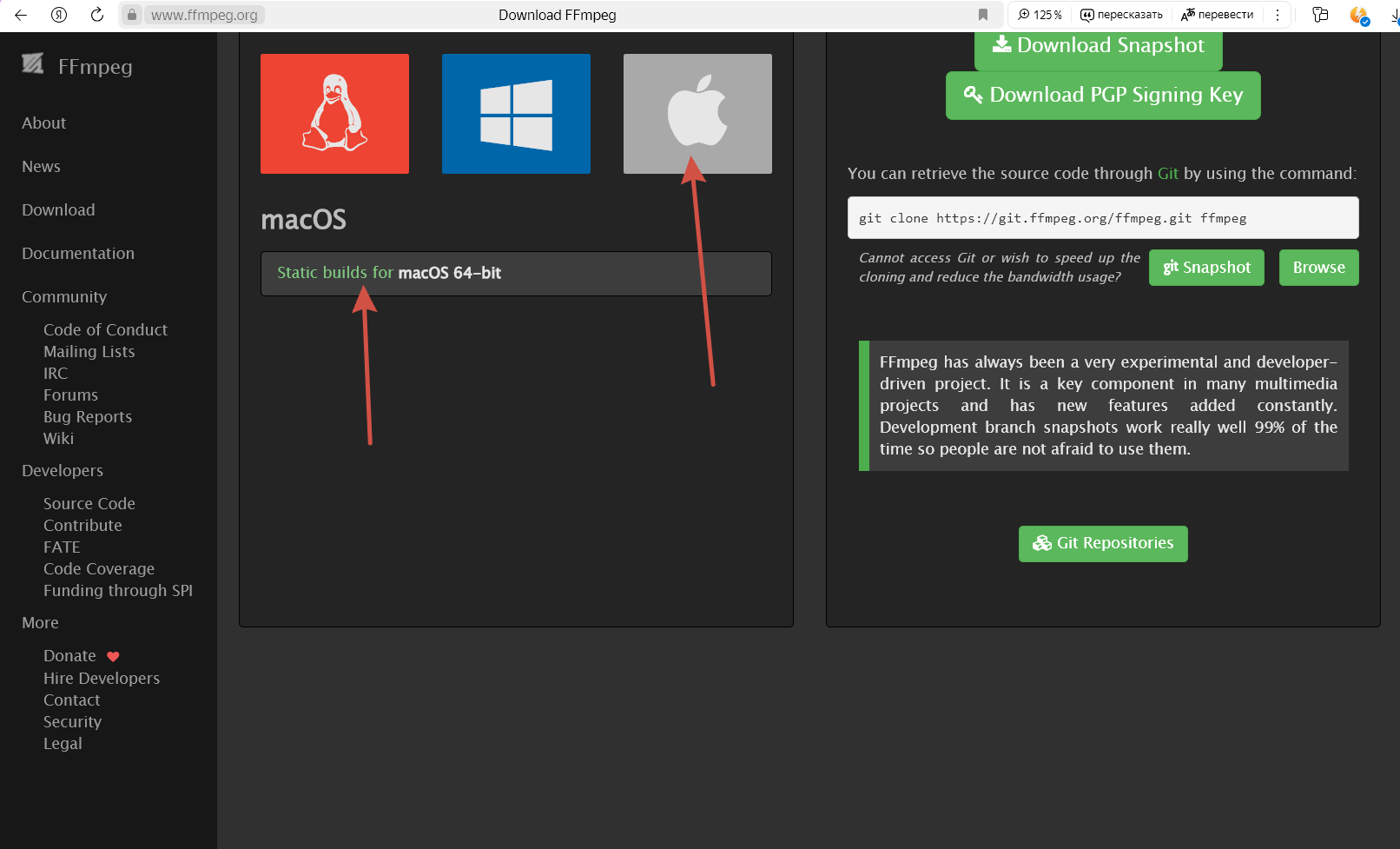Select the Apple macOS download tile
Image resolution: width=1400 pixels, height=849 pixels.
tap(697, 114)
